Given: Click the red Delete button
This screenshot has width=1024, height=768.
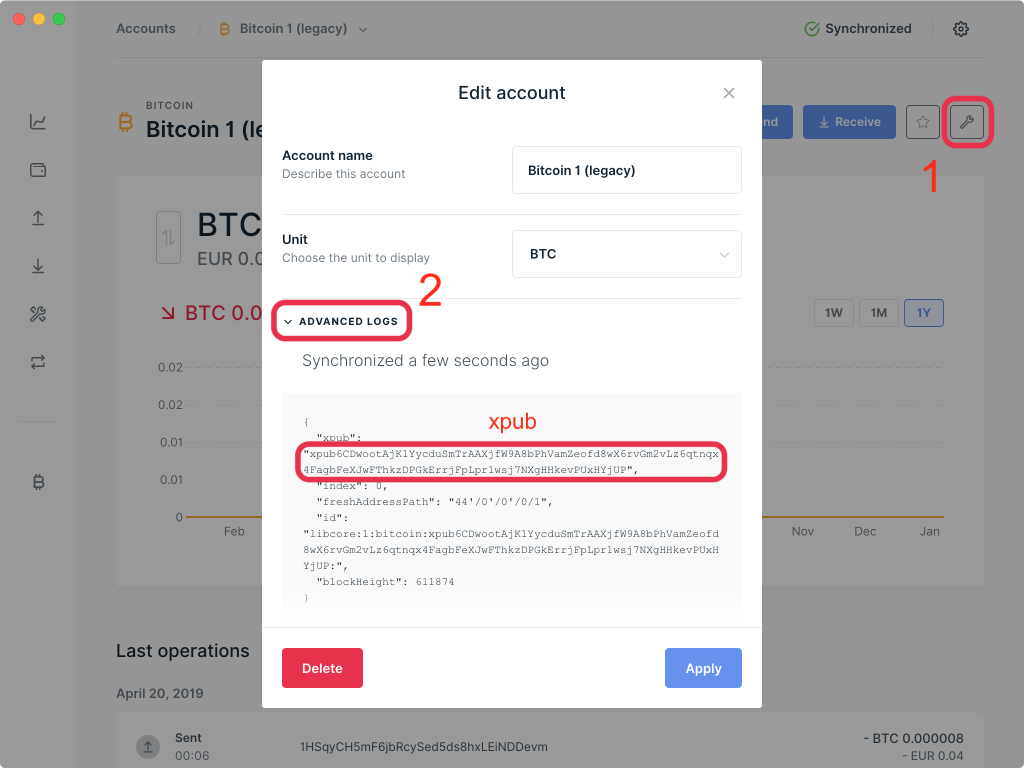Looking at the screenshot, I should coord(322,668).
